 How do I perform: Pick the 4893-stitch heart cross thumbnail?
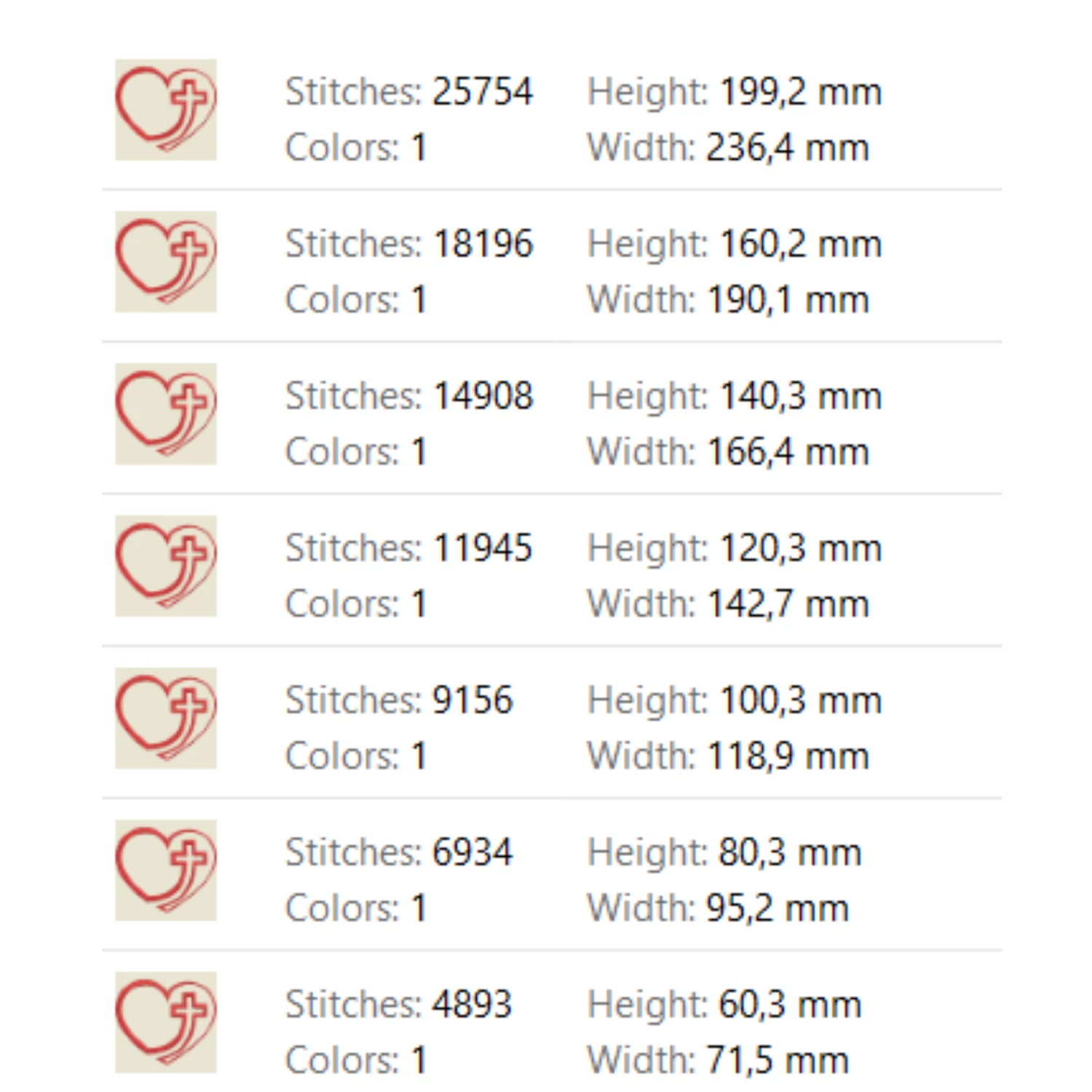tap(166, 1022)
